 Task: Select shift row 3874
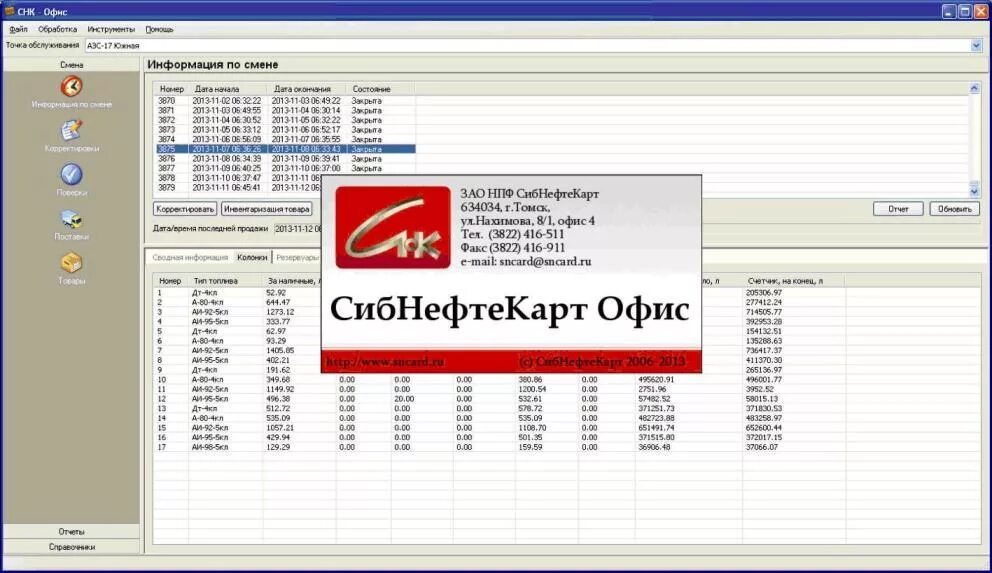(285, 139)
